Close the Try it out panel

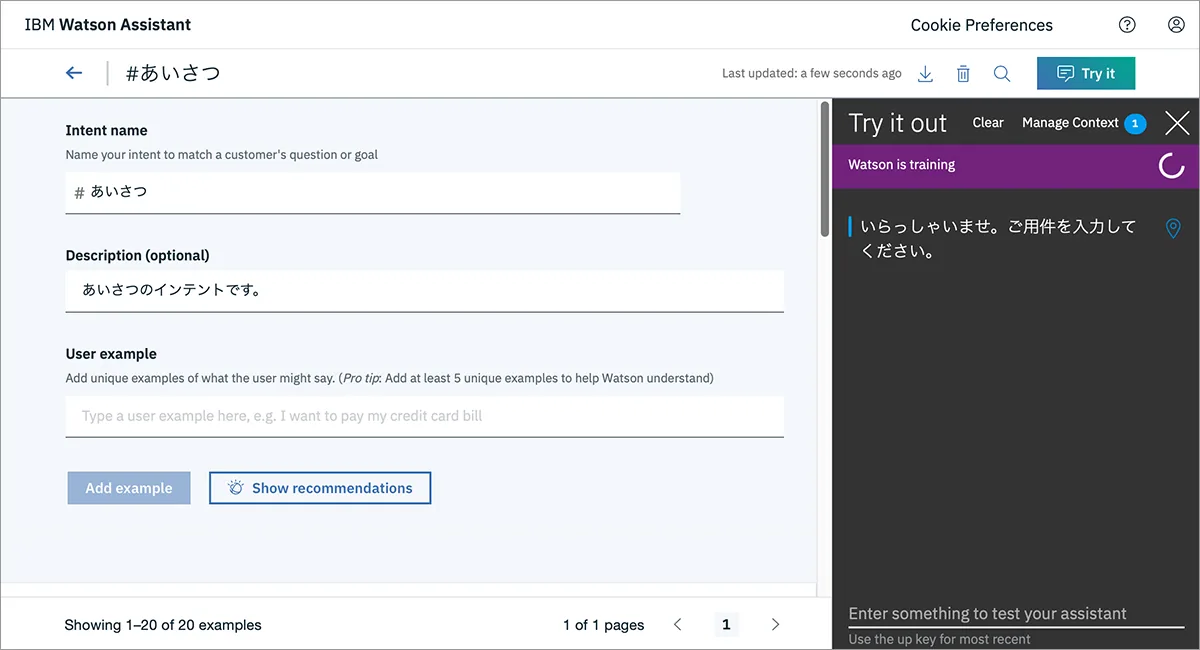[1177, 123]
